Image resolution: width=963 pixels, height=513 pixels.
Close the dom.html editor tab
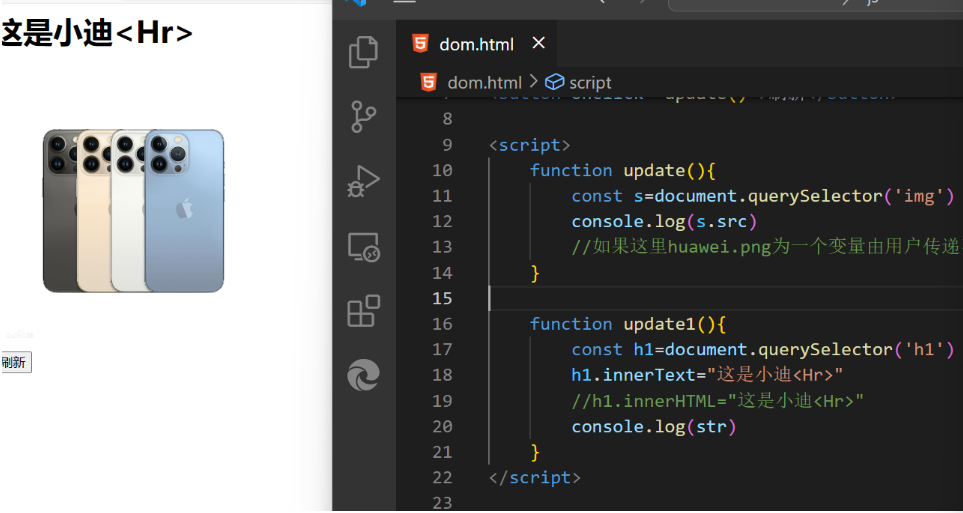coord(539,43)
